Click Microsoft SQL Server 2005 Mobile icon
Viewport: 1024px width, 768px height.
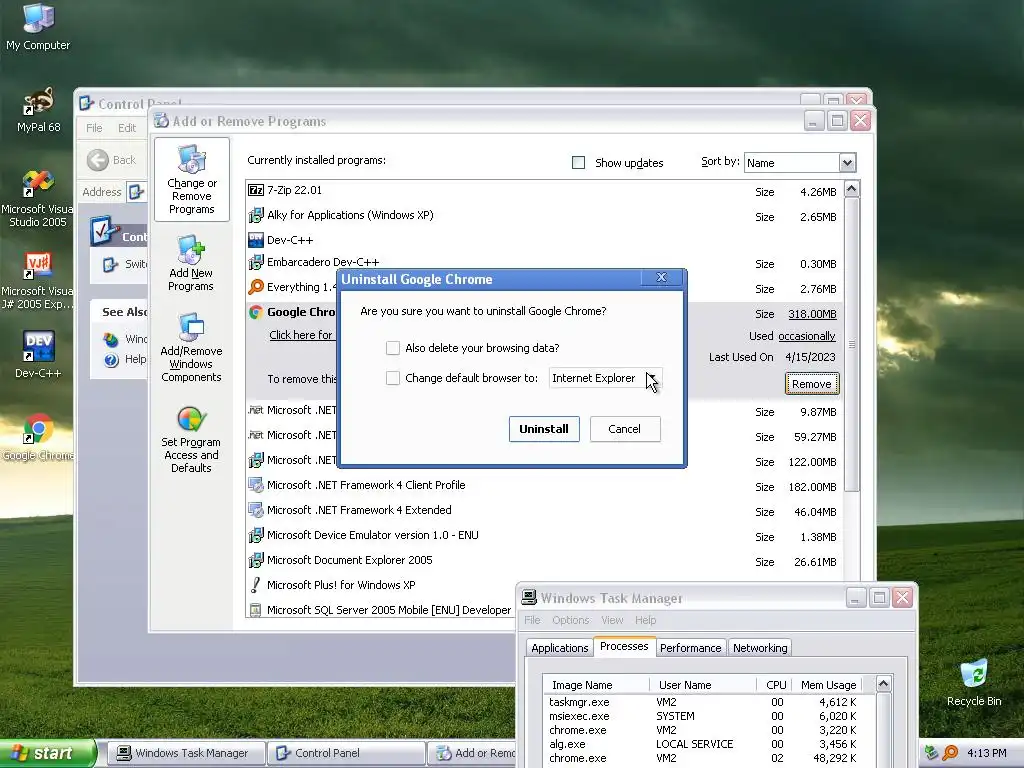tap(256, 610)
